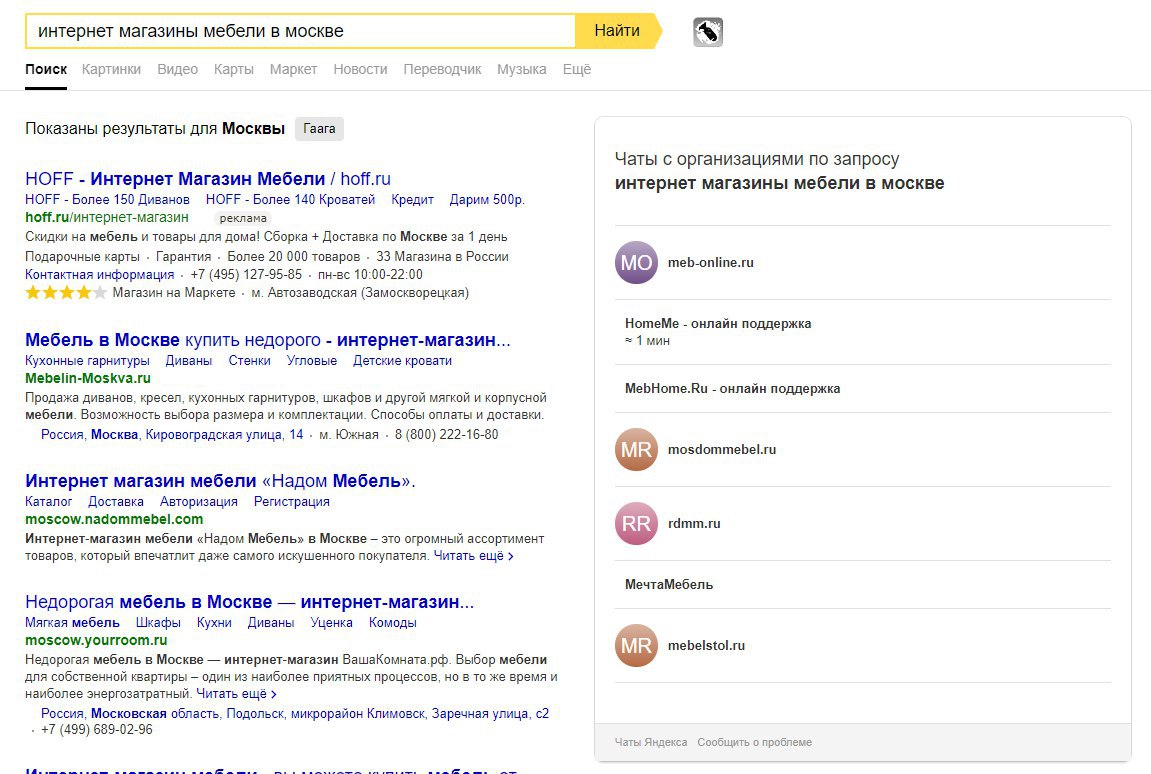Open the Детские кровати sitelink

402,361
